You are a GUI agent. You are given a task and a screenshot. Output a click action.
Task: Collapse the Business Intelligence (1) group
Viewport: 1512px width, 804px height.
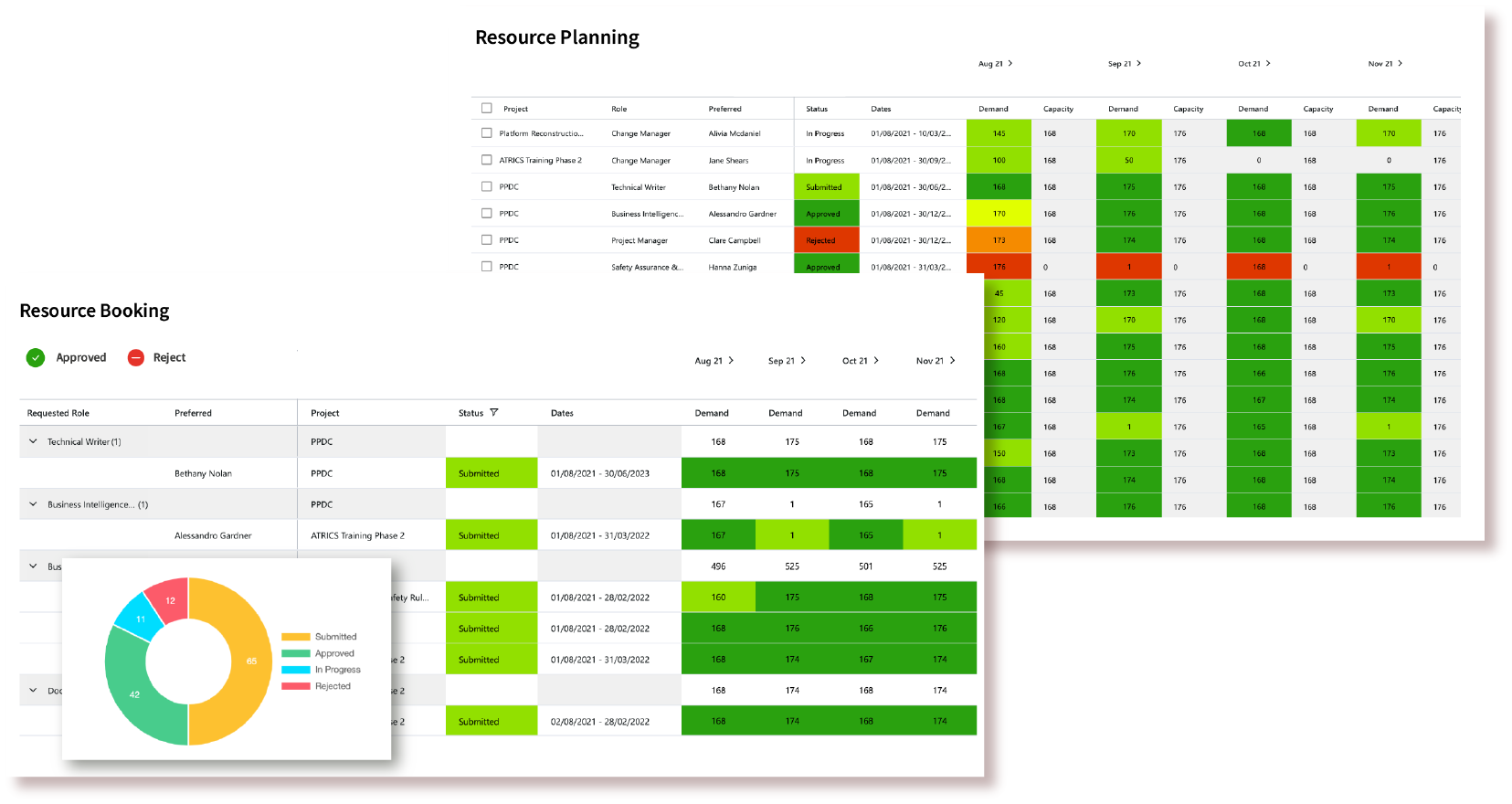pos(34,504)
